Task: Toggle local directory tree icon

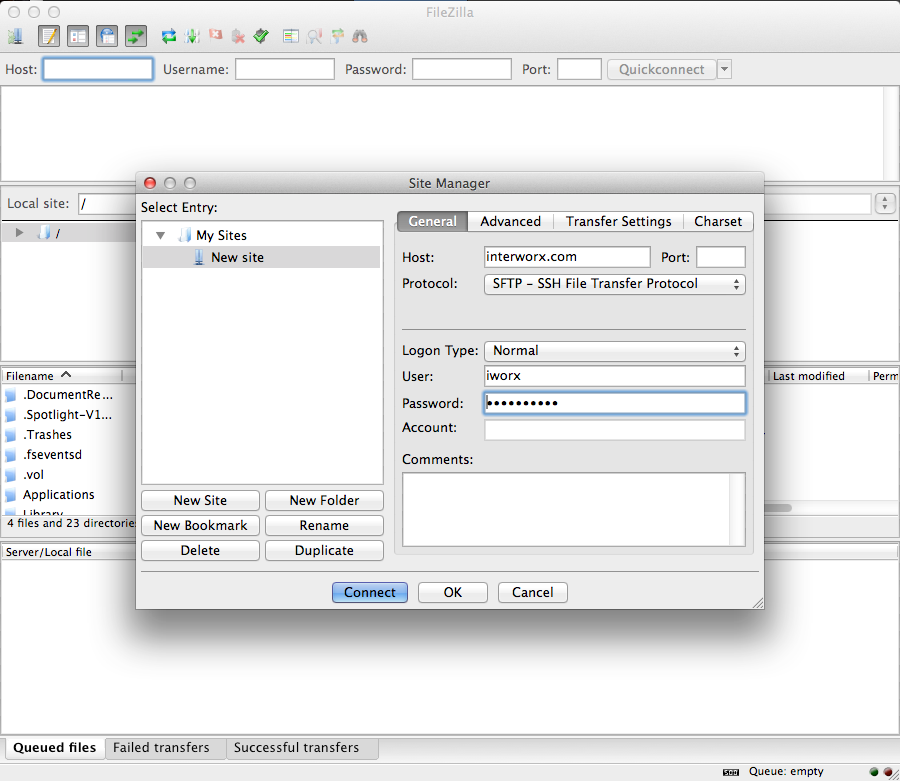Action: pyautogui.click(x=77, y=37)
